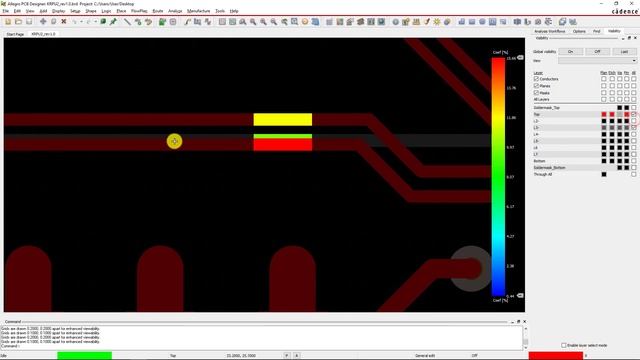This screenshot has height=360, width=640.
Task: Toggle the Planes layer checkbox
Action: pyautogui.click(x=536, y=86)
